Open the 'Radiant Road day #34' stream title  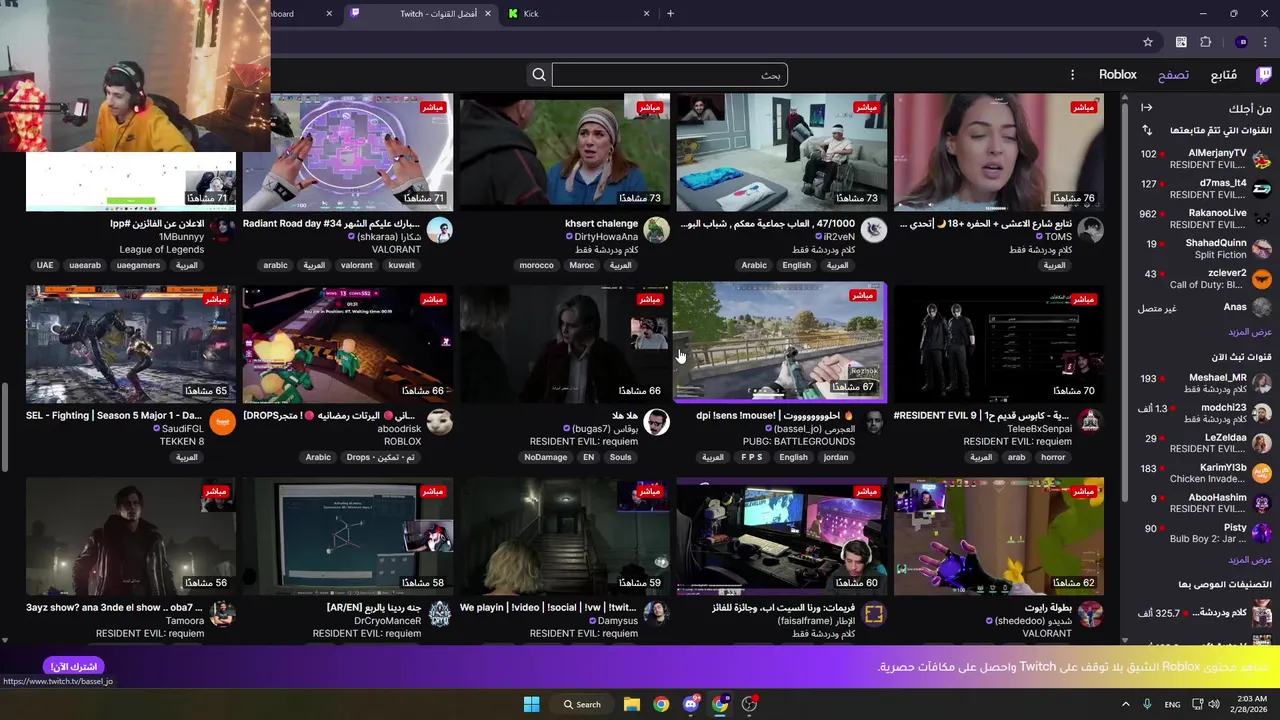tap(333, 224)
